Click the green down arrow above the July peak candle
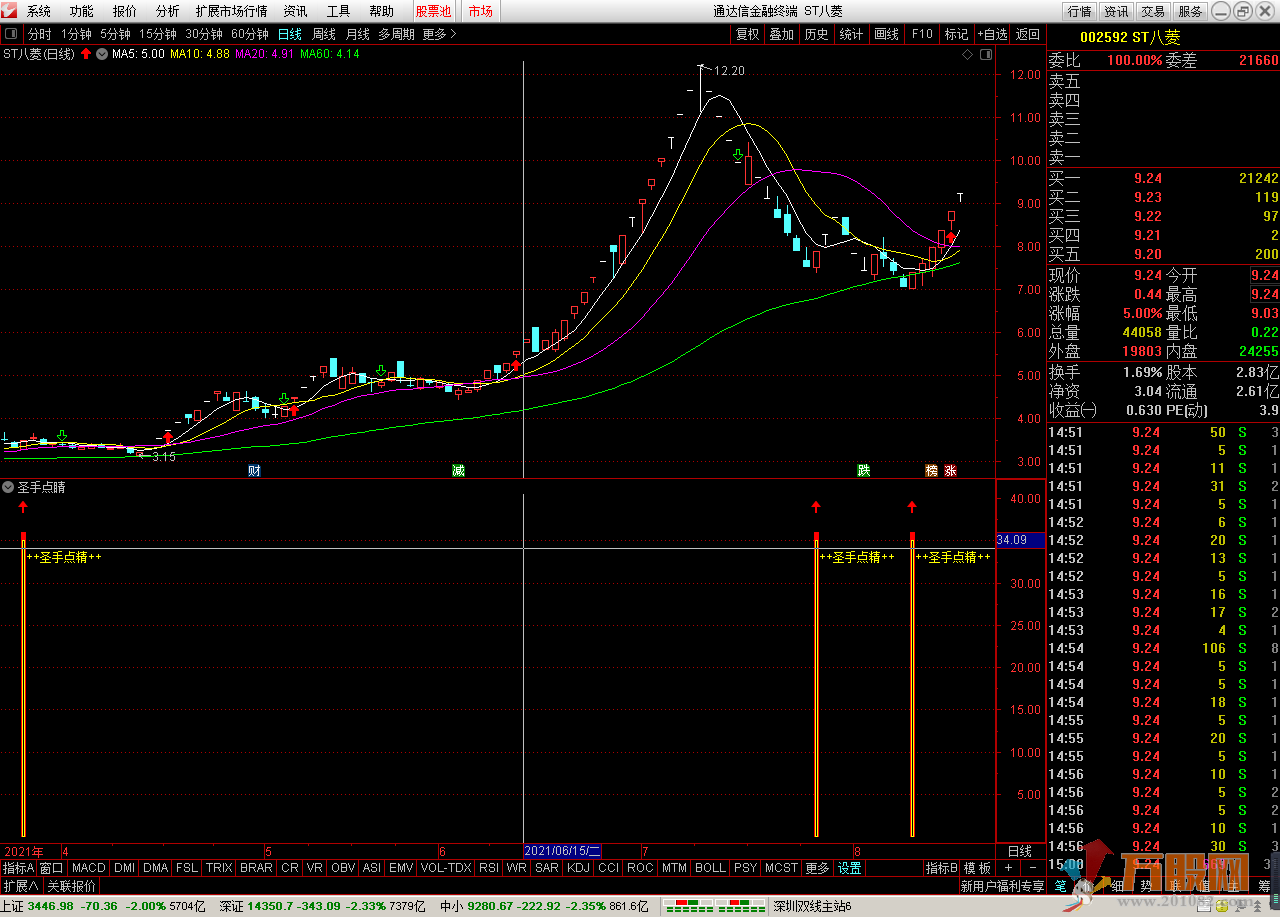The image size is (1280, 918). point(737,155)
